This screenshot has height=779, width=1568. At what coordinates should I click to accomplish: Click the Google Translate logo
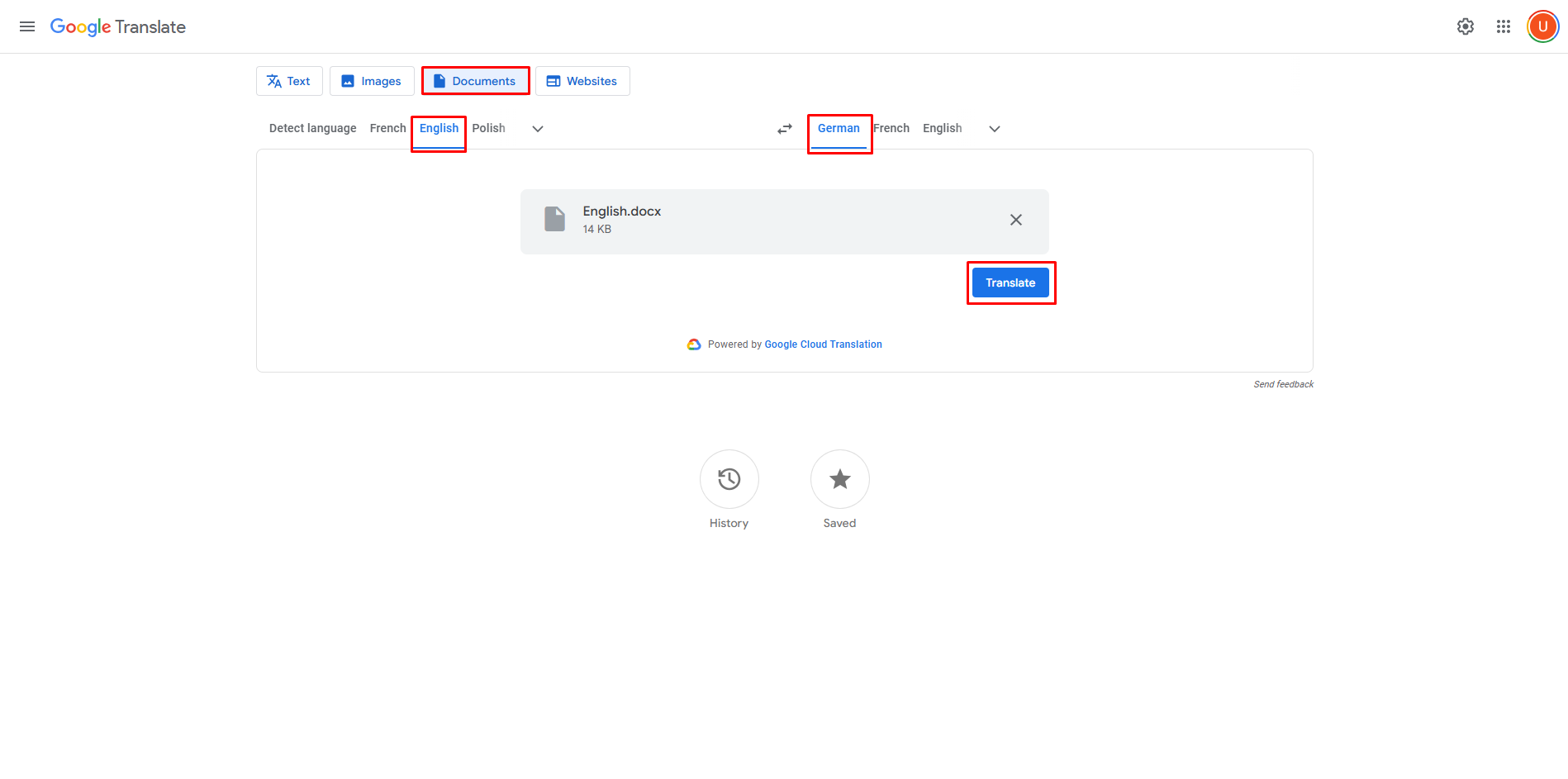point(117,26)
